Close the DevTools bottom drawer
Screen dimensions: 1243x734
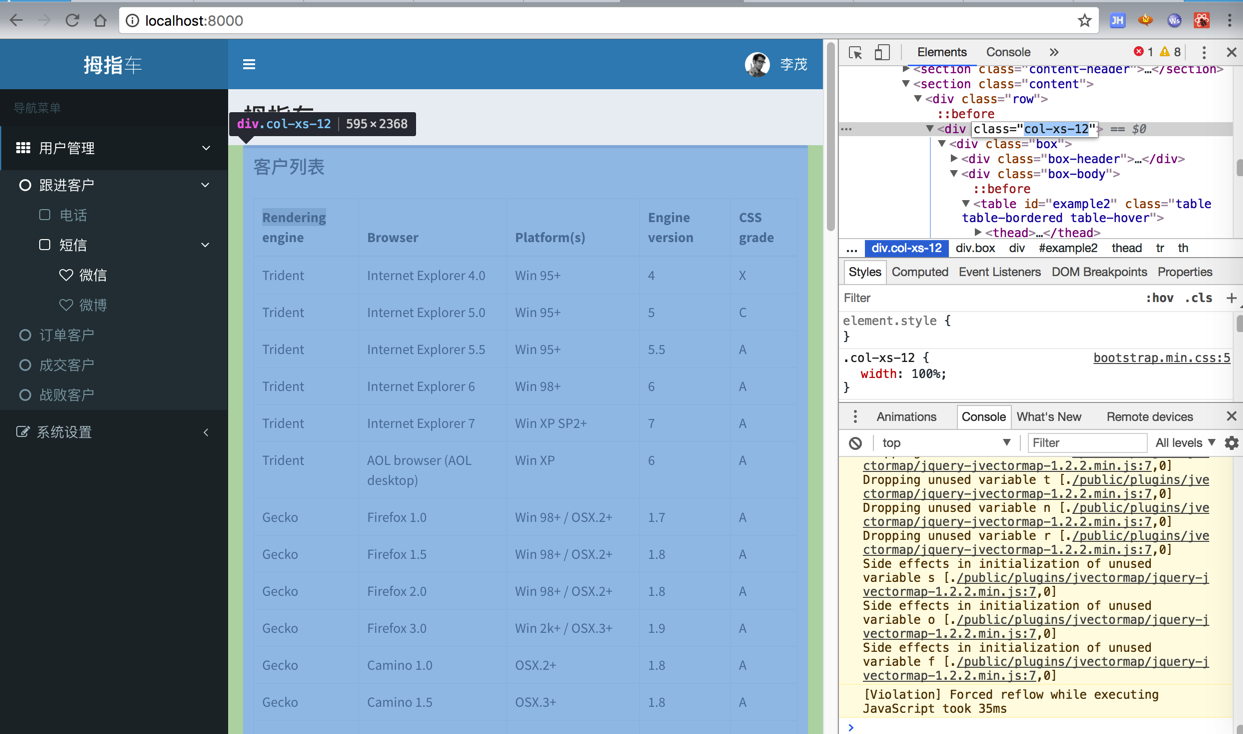pos(1231,417)
